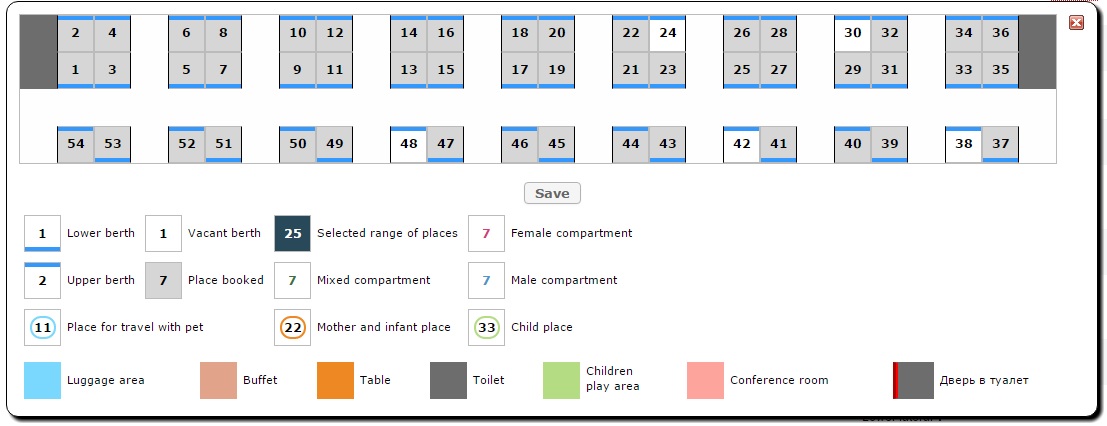Image resolution: width=1107 pixels, height=426 pixels.
Task: Click the Lower berth legend icon
Action: pyautogui.click(x=42, y=233)
